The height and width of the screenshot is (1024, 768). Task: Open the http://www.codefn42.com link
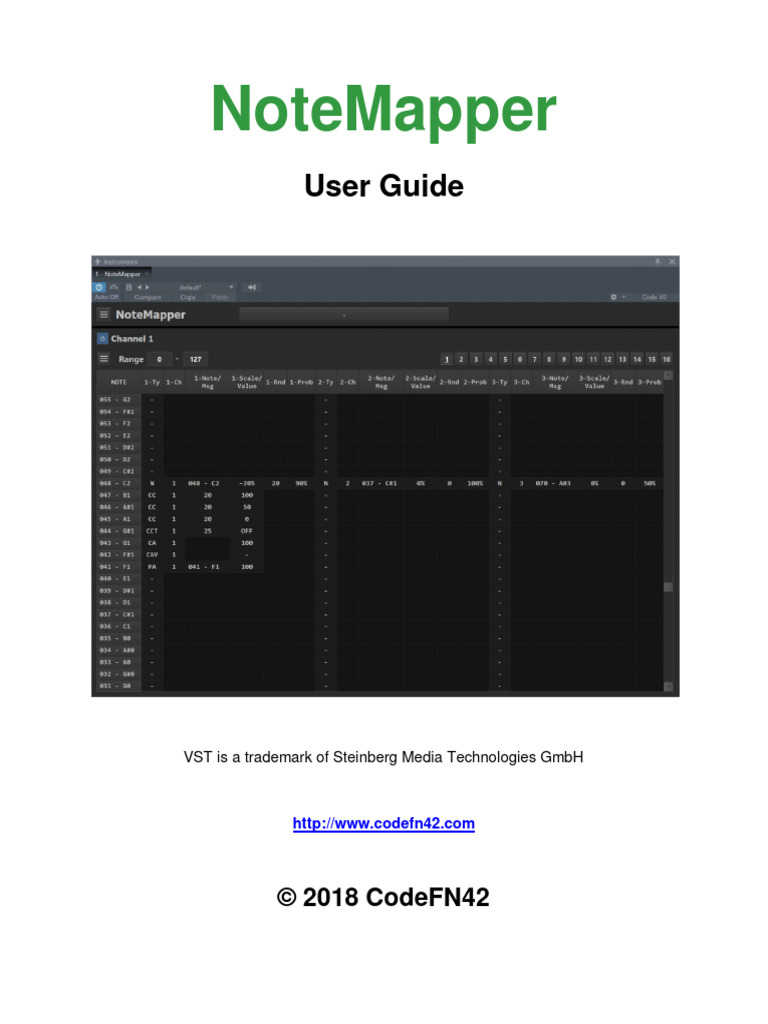[x=384, y=823]
